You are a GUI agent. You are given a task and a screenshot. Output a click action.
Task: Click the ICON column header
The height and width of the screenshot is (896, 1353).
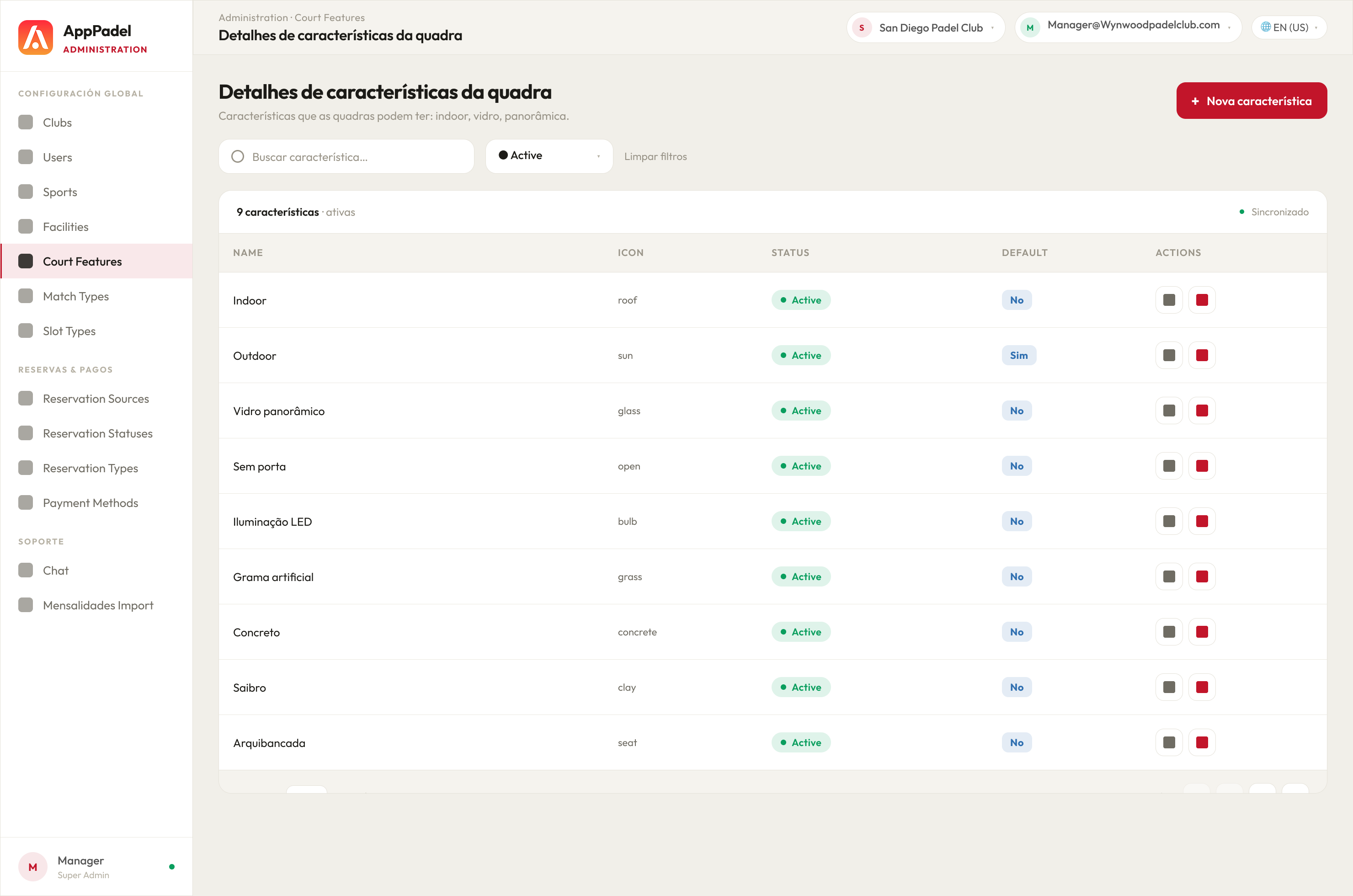pos(631,252)
